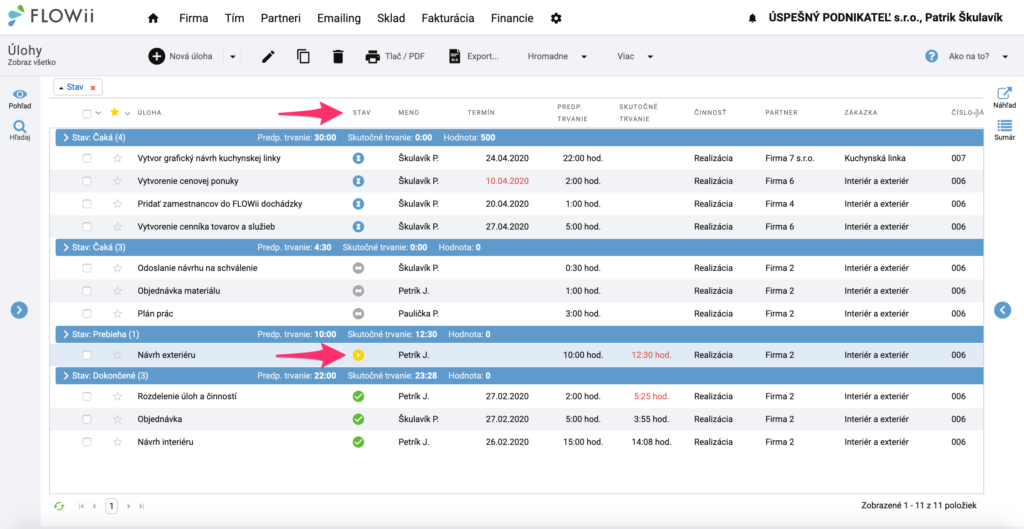Open the Viac dropdown
This screenshot has height=529, width=1024.
pyautogui.click(x=635, y=57)
